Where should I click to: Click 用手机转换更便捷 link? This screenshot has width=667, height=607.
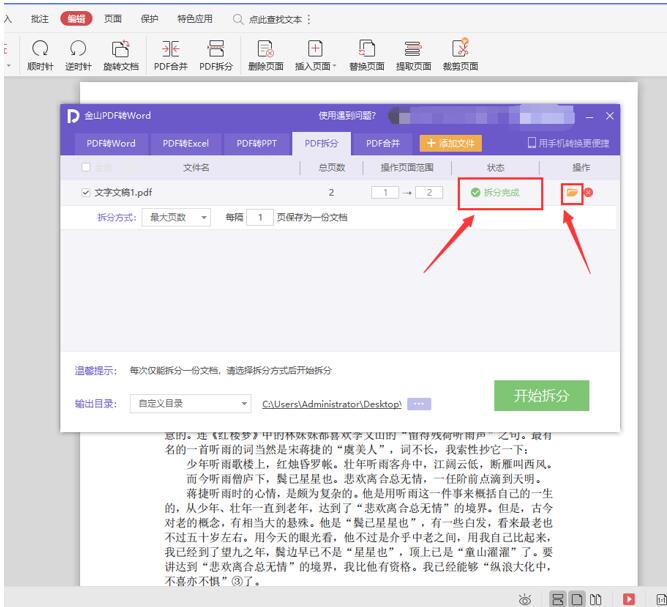pyautogui.click(x=569, y=143)
